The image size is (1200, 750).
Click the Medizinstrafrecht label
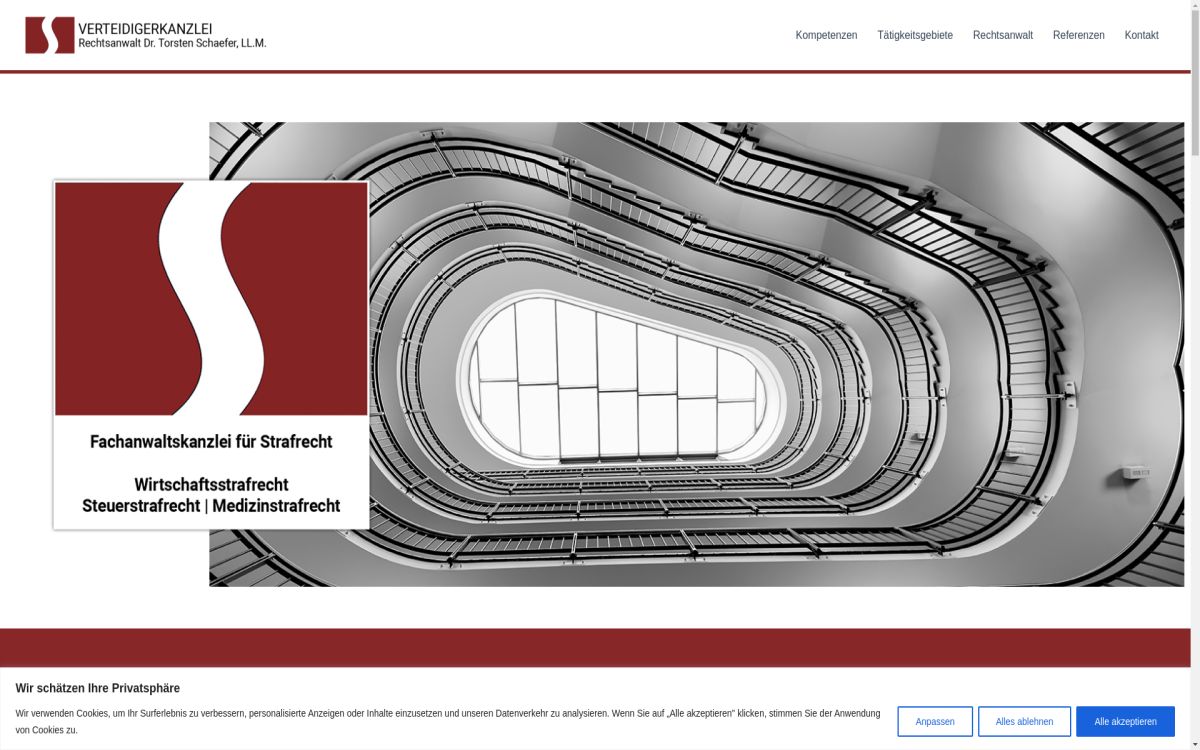coord(276,506)
